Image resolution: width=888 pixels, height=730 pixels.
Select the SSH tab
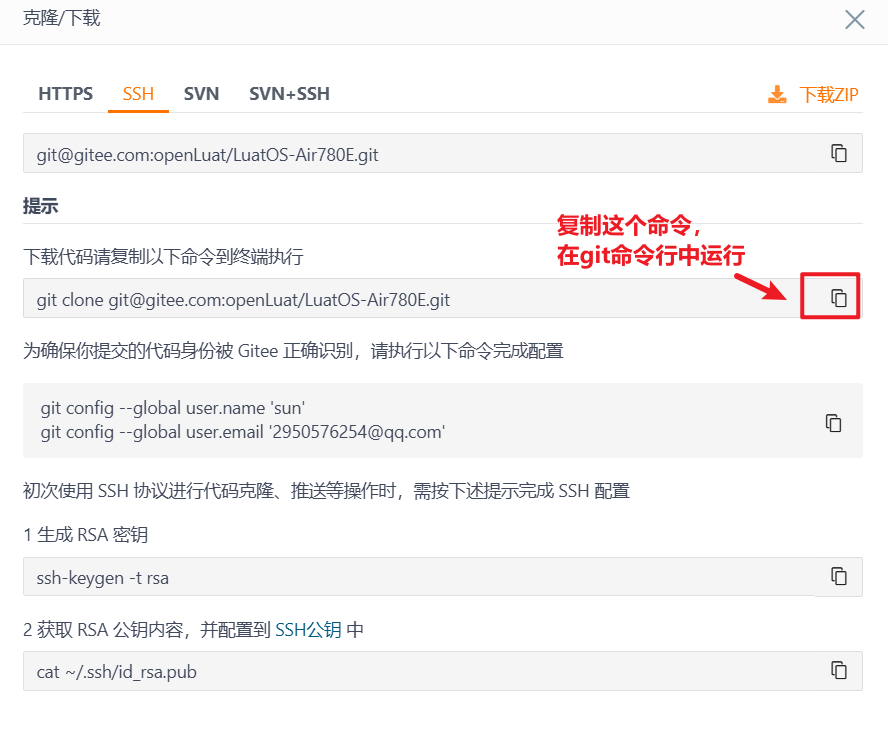coord(138,93)
